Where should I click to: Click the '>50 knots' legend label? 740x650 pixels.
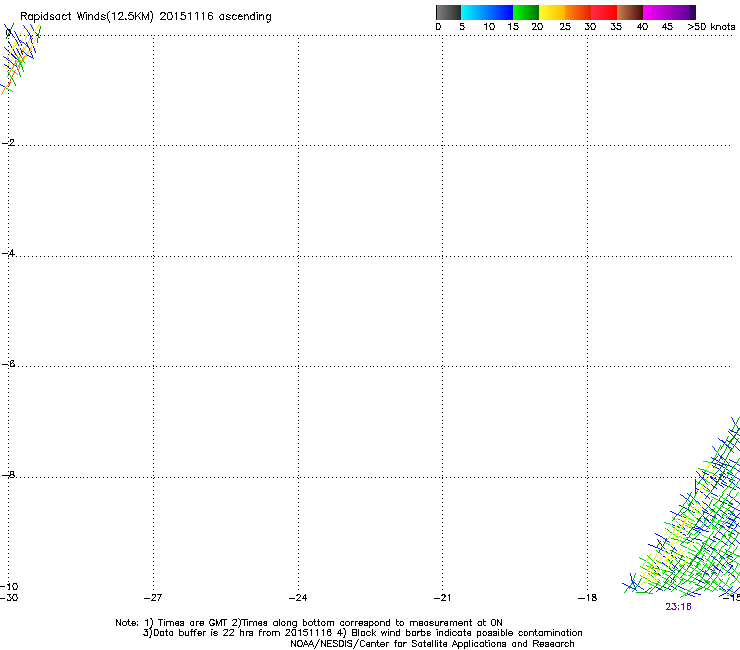pyautogui.click(x=711, y=27)
